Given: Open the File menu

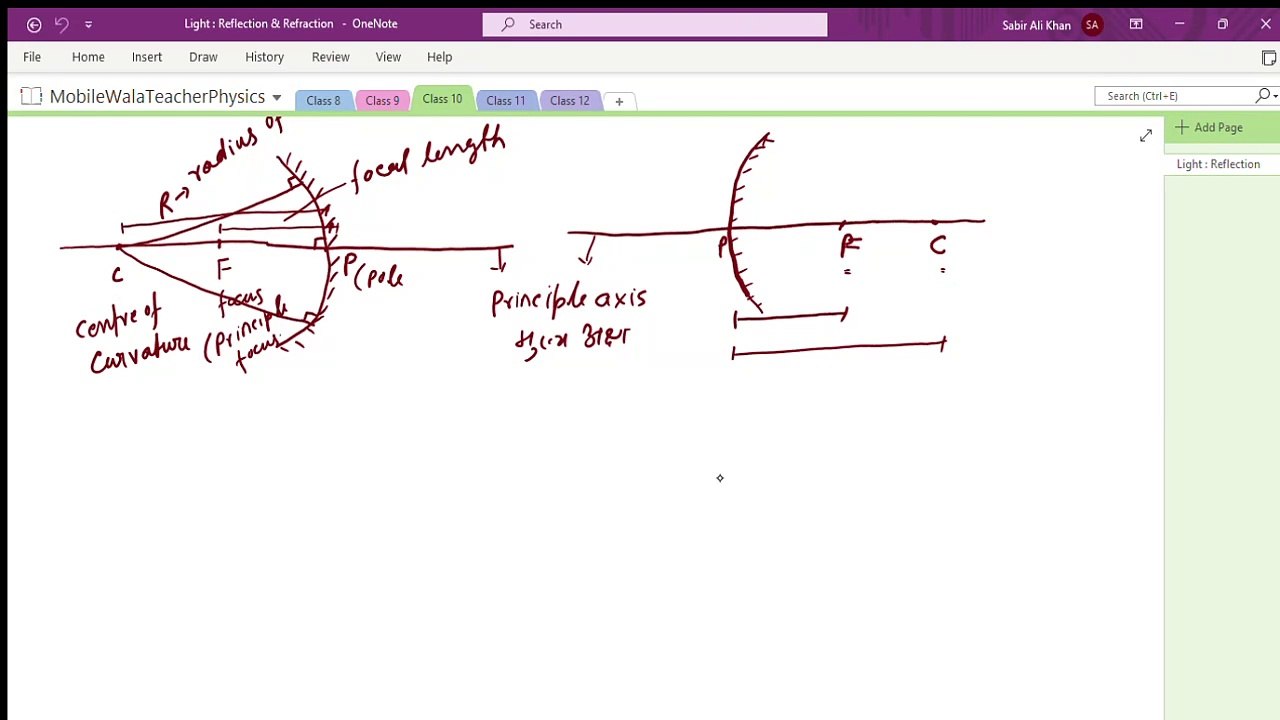Looking at the screenshot, I should pyautogui.click(x=32, y=57).
